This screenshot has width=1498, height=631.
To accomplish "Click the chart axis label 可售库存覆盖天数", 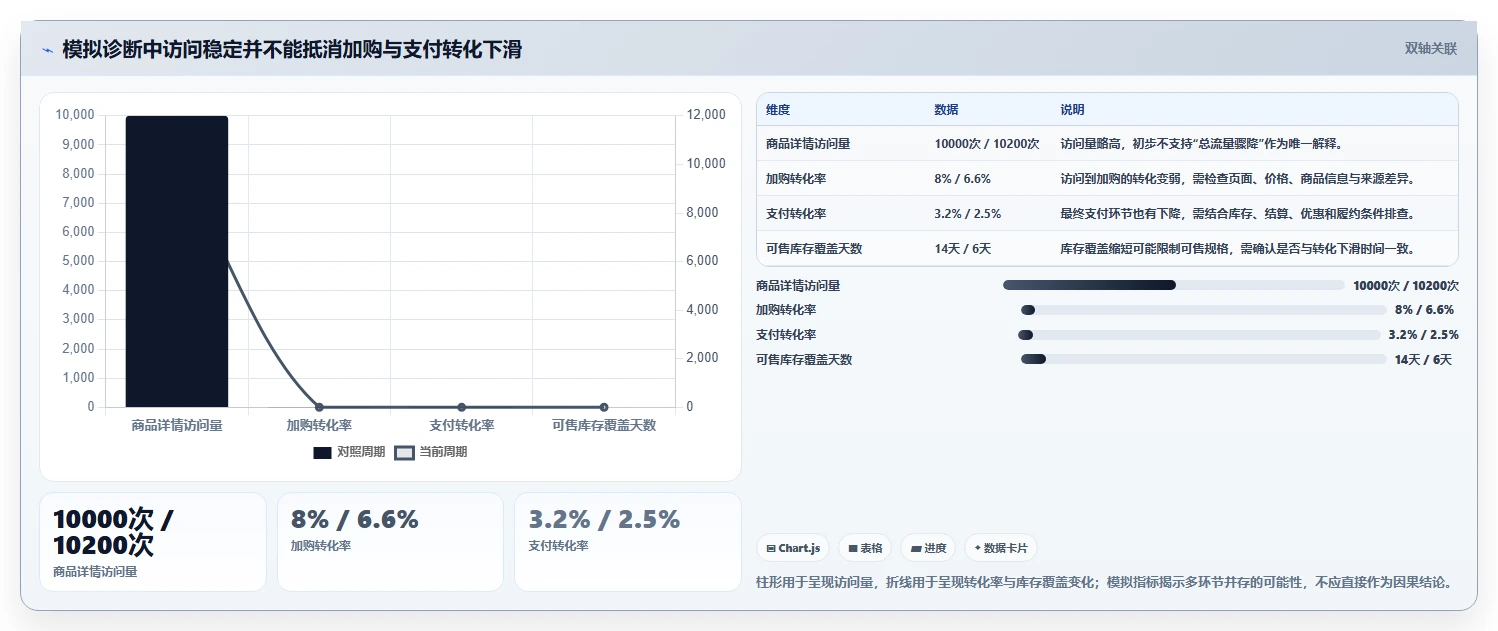I will 604,425.
